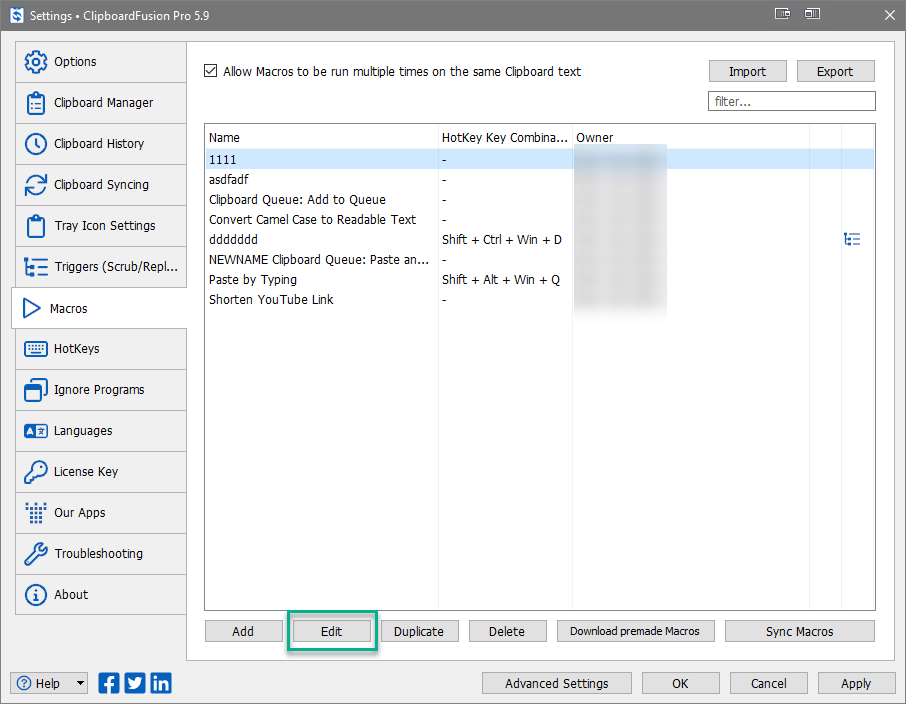
Task: Select Clipboard Queue: Add to Queue macro
Action: click(540, 199)
